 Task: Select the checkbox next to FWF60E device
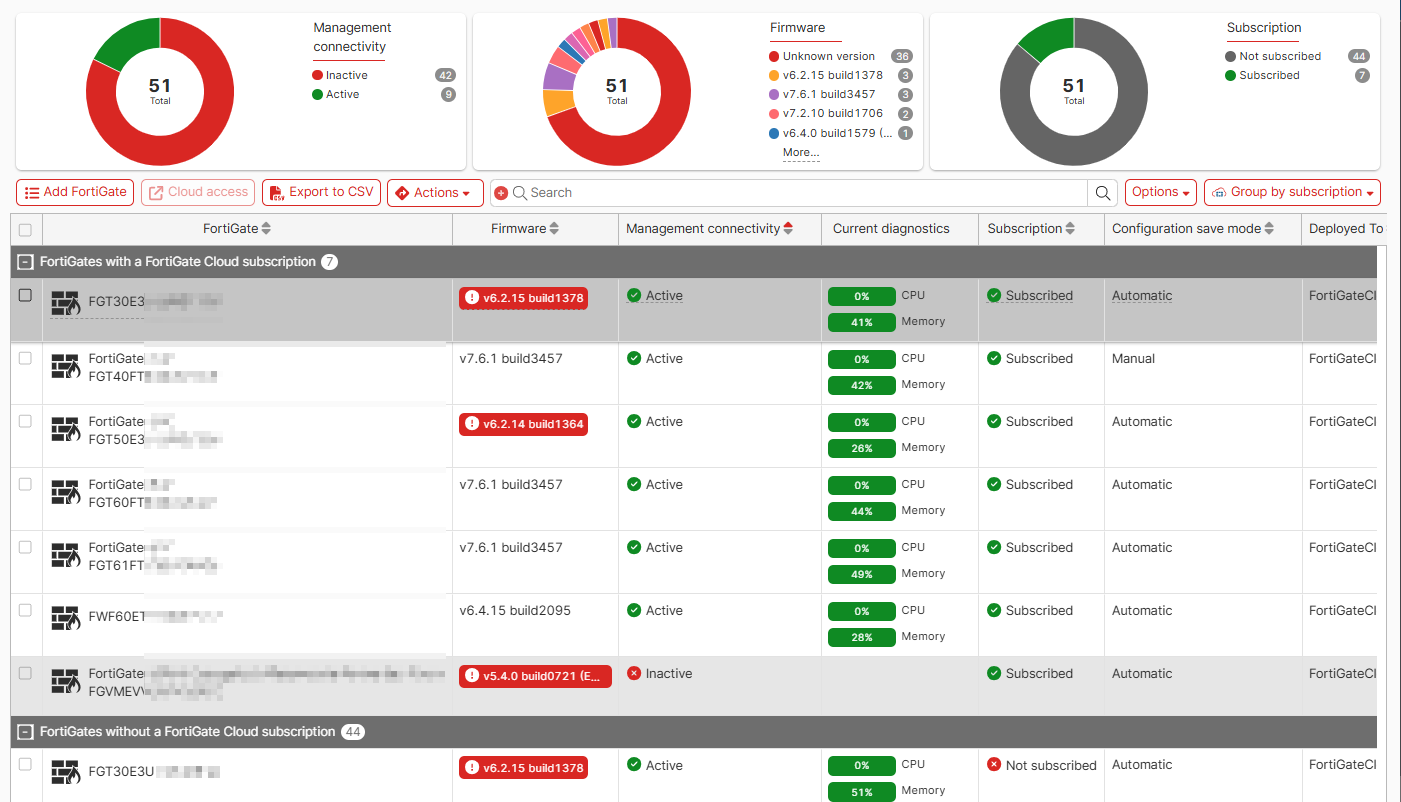pos(25,610)
